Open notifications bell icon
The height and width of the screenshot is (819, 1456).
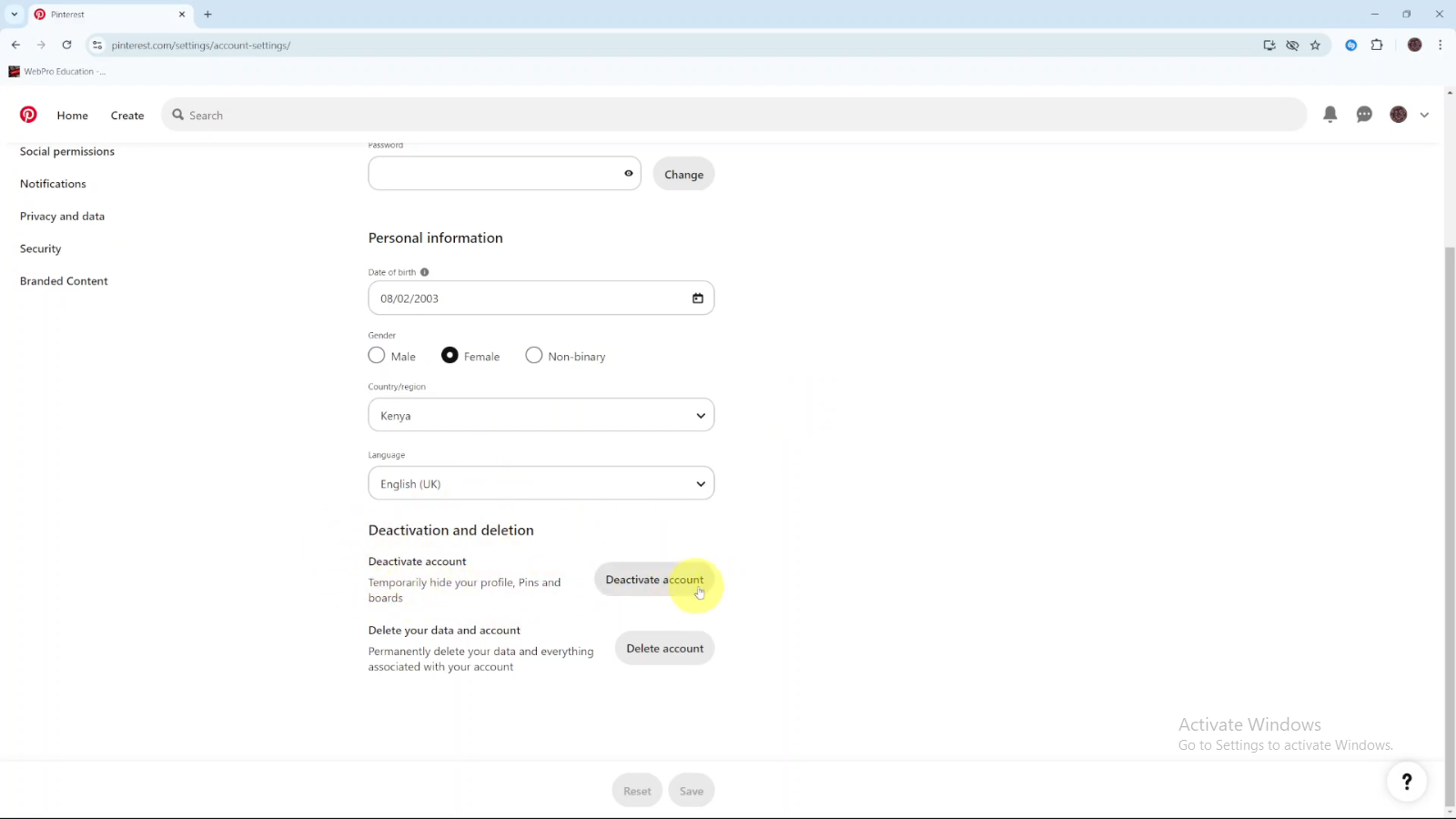[x=1330, y=115]
